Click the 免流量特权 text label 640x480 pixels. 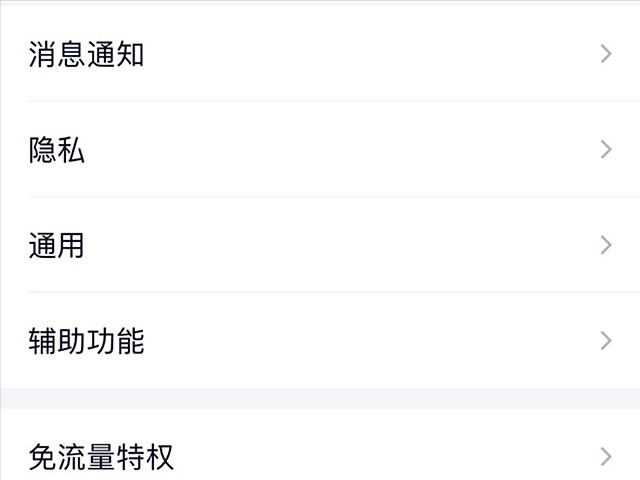101,457
